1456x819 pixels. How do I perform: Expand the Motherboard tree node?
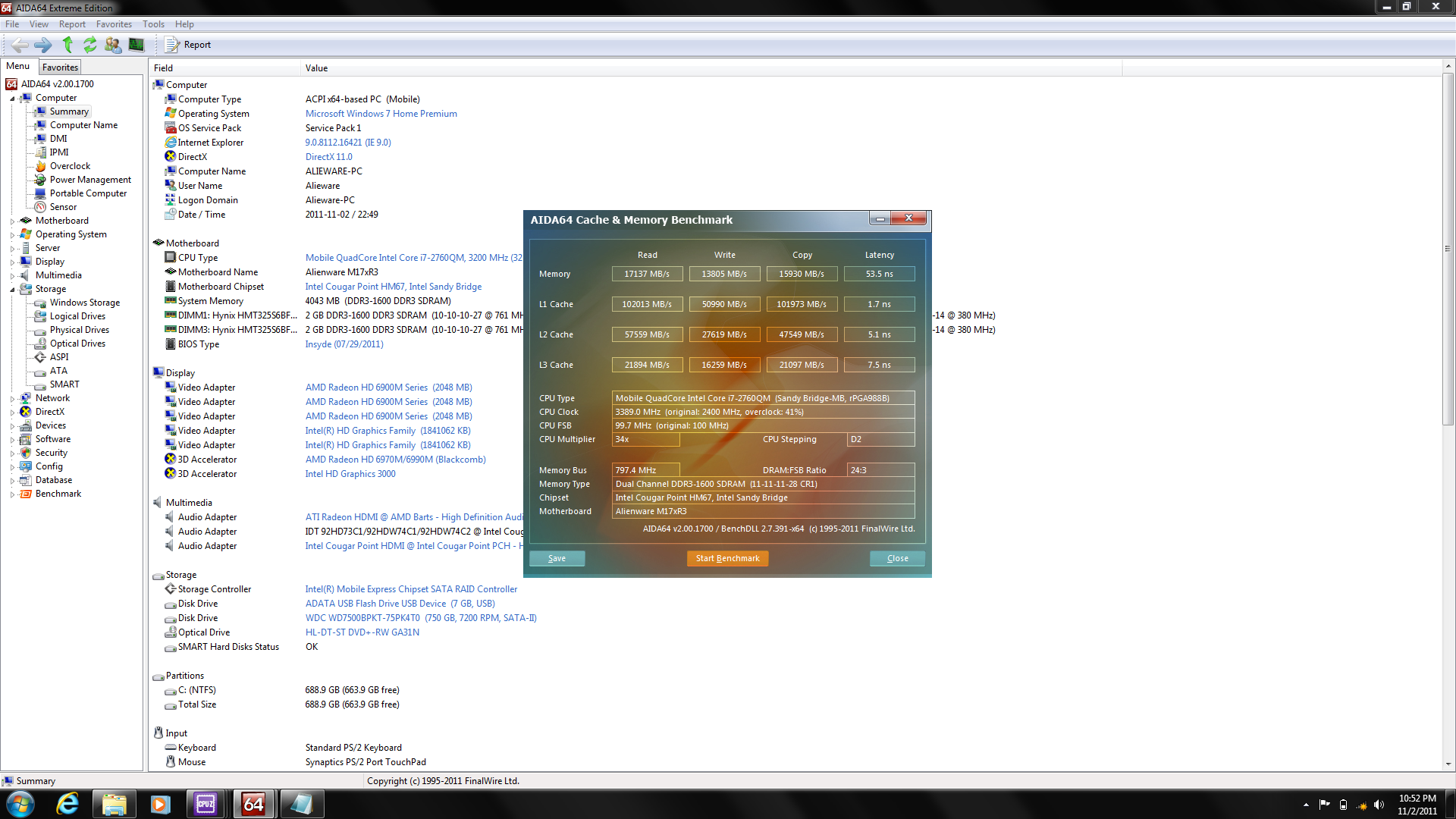tap(12, 221)
